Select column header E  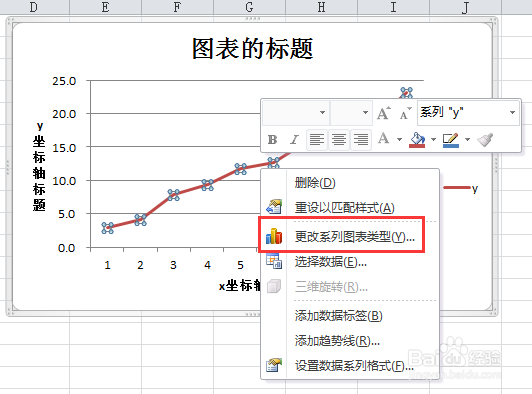coord(106,7)
